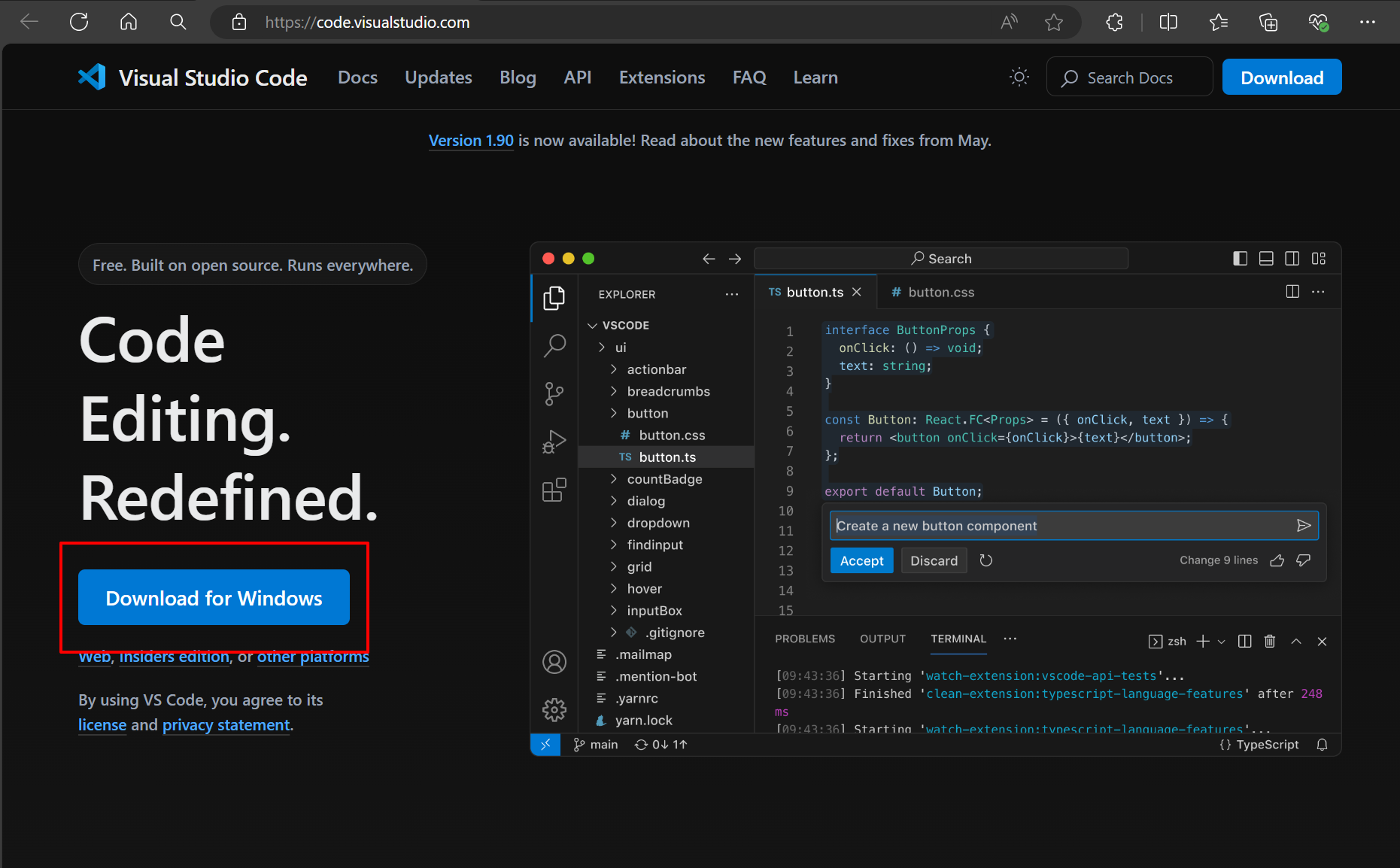Viewport: 1400px width, 868px height.
Task: Click the send arrow in the chat input
Action: pos(1304,526)
